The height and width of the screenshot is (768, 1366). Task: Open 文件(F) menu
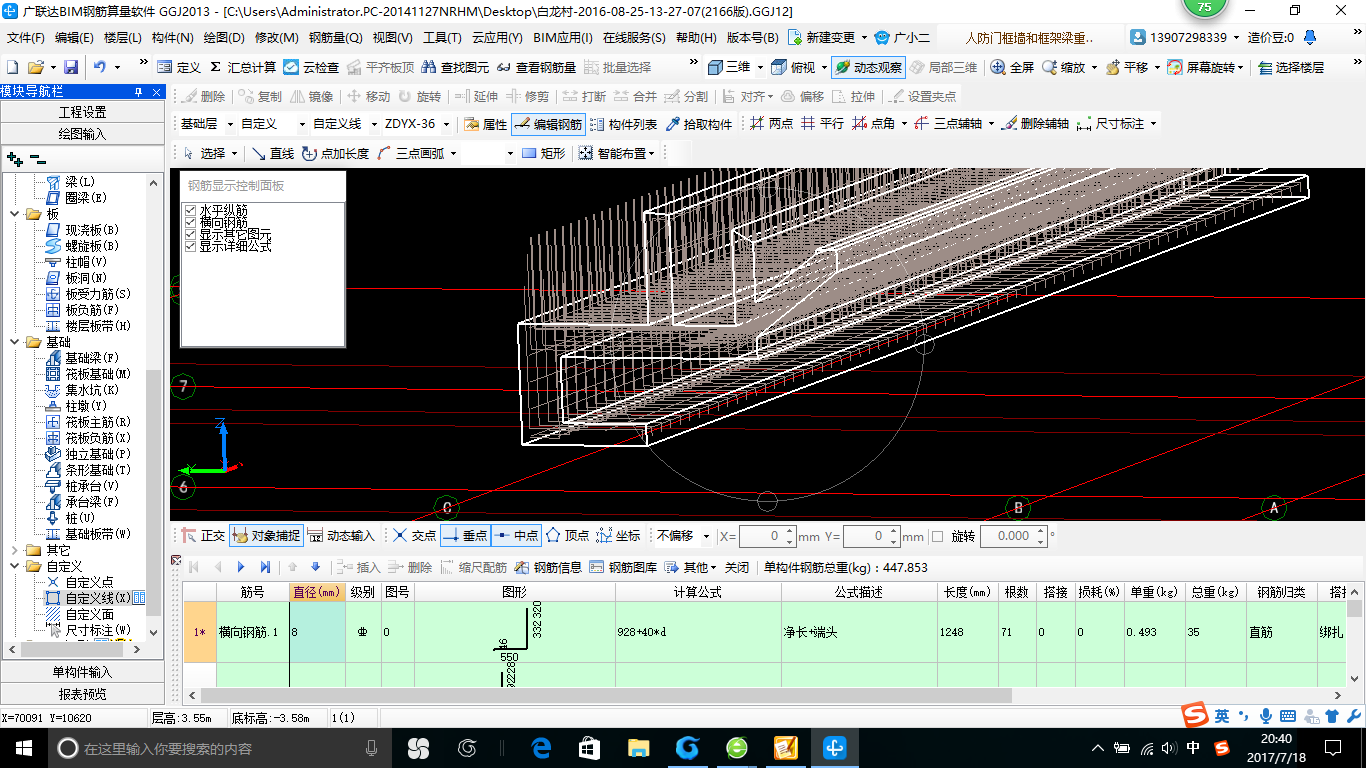point(26,38)
